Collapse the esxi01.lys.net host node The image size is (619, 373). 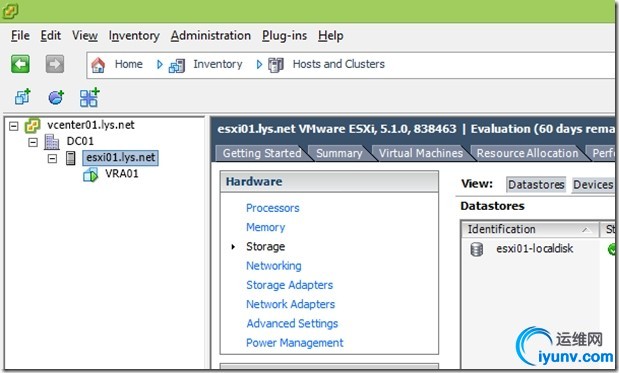tap(52, 158)
